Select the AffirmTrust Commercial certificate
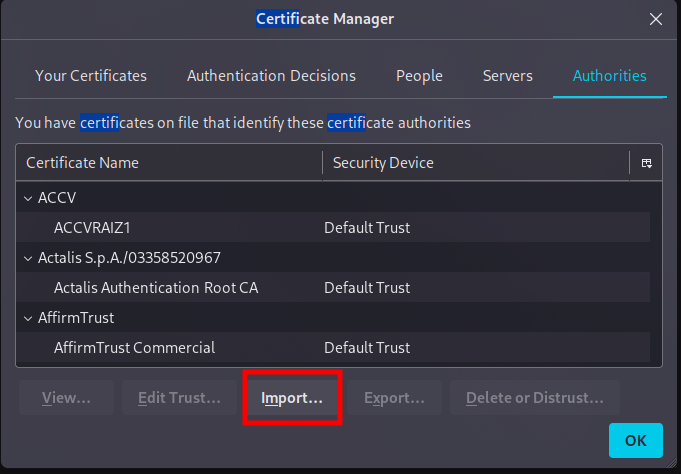Image resolution: width=681 pixels, height=474 pixels. (134, 348)
